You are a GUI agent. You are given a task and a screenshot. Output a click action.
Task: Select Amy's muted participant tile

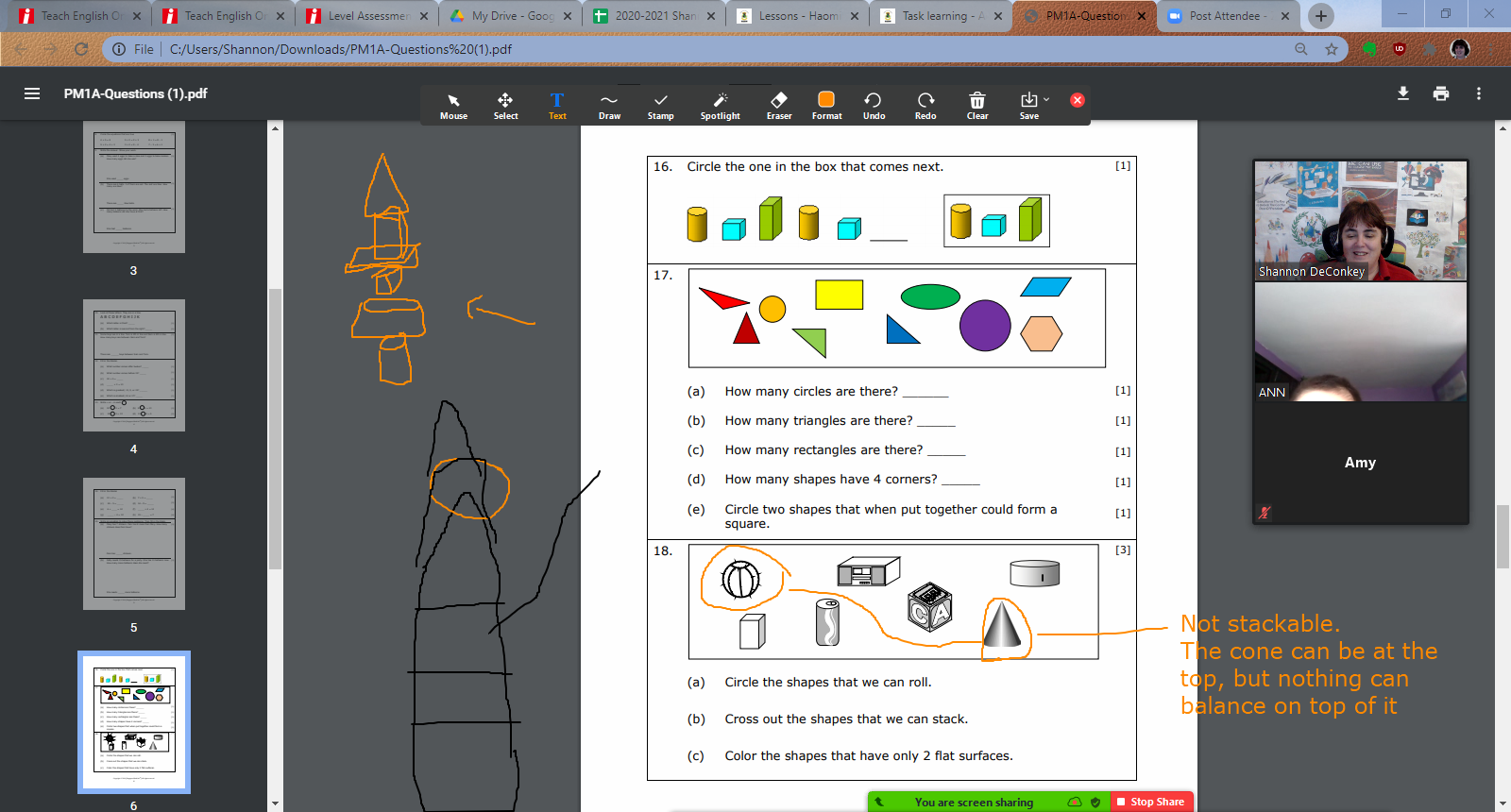(1361, 463)
